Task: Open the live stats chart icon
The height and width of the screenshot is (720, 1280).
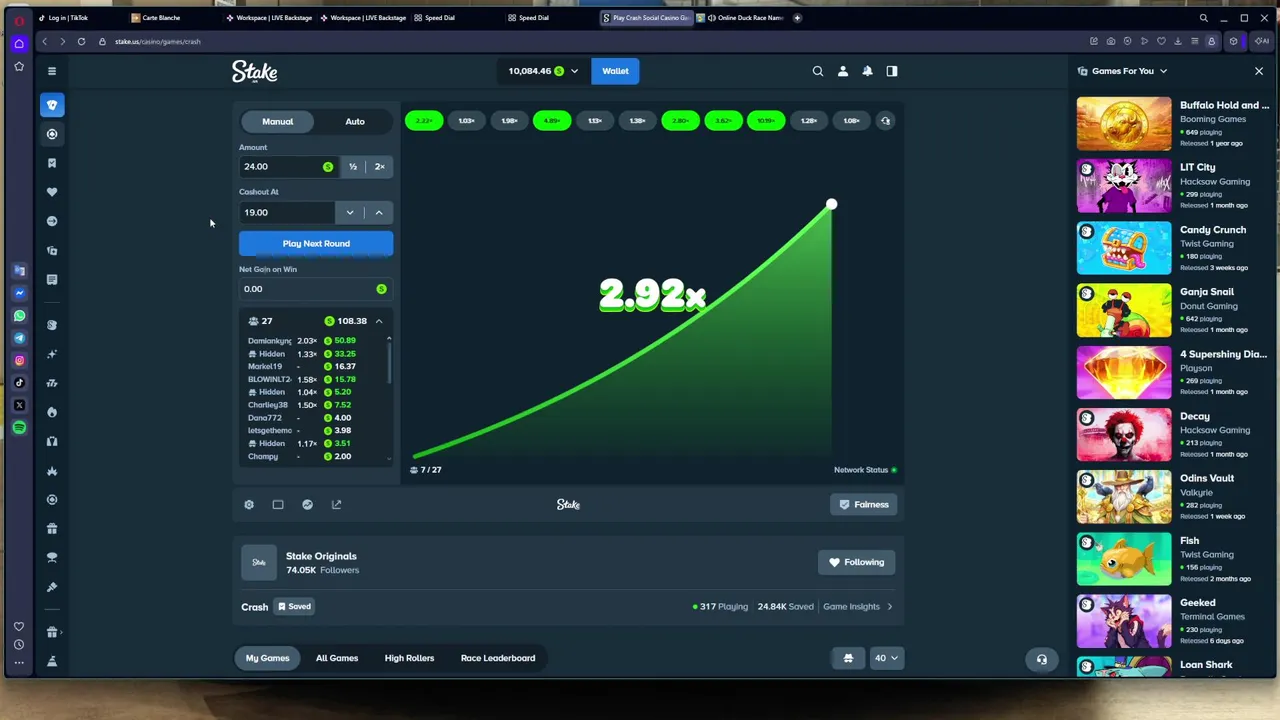Action: 307,505
